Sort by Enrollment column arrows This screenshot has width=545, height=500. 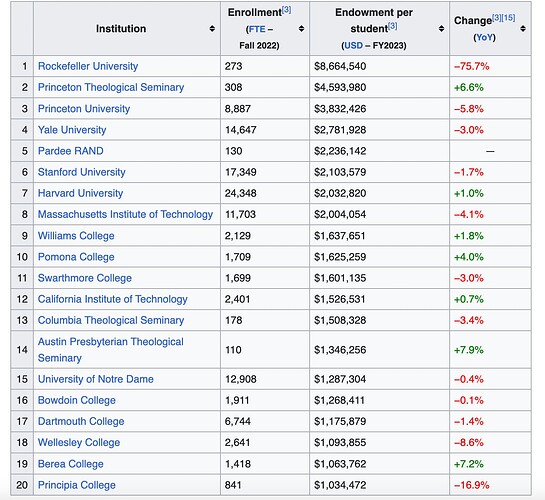[301, 28]
